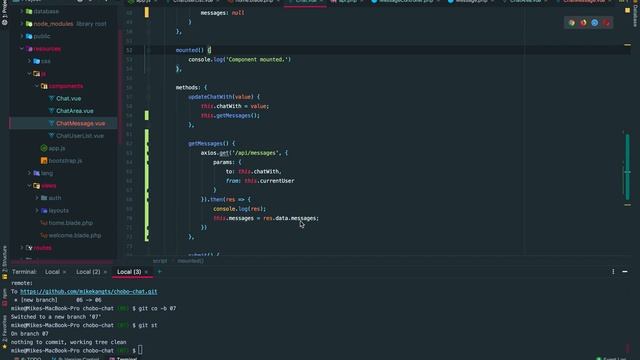Close the Local (3) terminal tab
Viewport: 640px width, 360px height.
click(x=146, y=272)
